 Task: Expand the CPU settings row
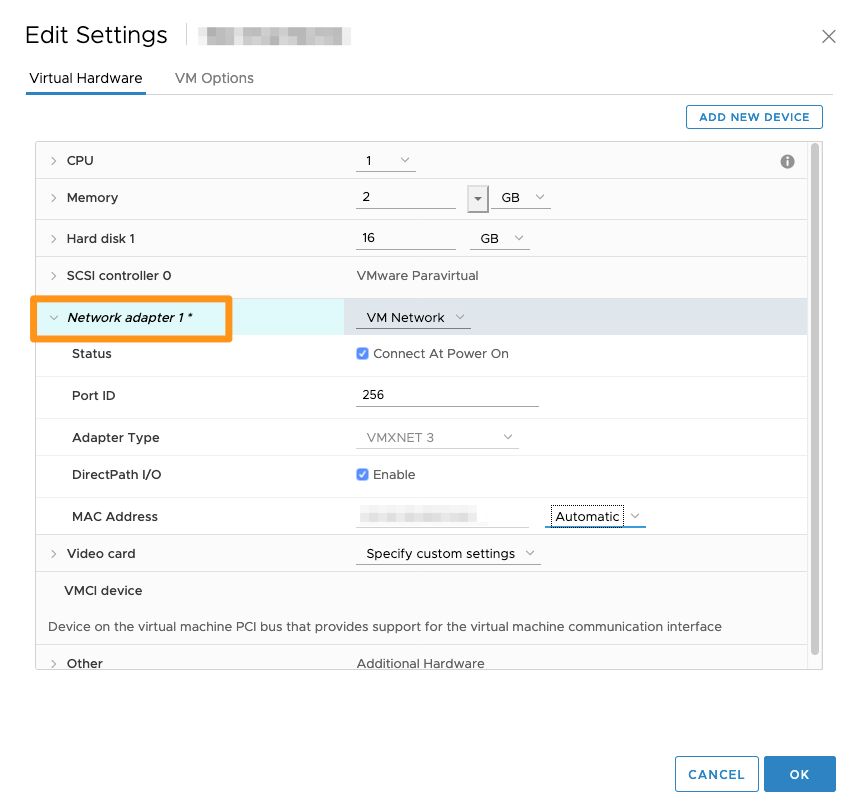point(53,160)
